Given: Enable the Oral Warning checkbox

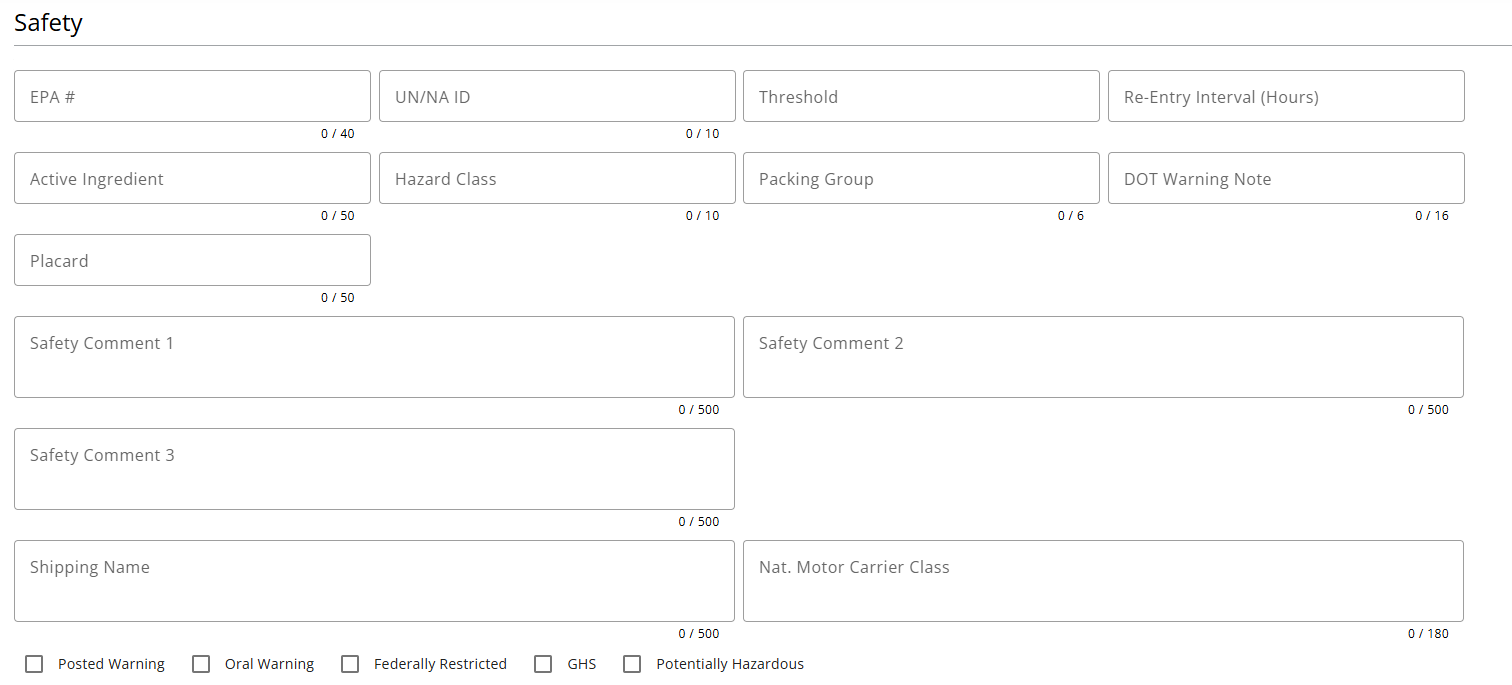Looking at the screenshot, I should point(201,664).
